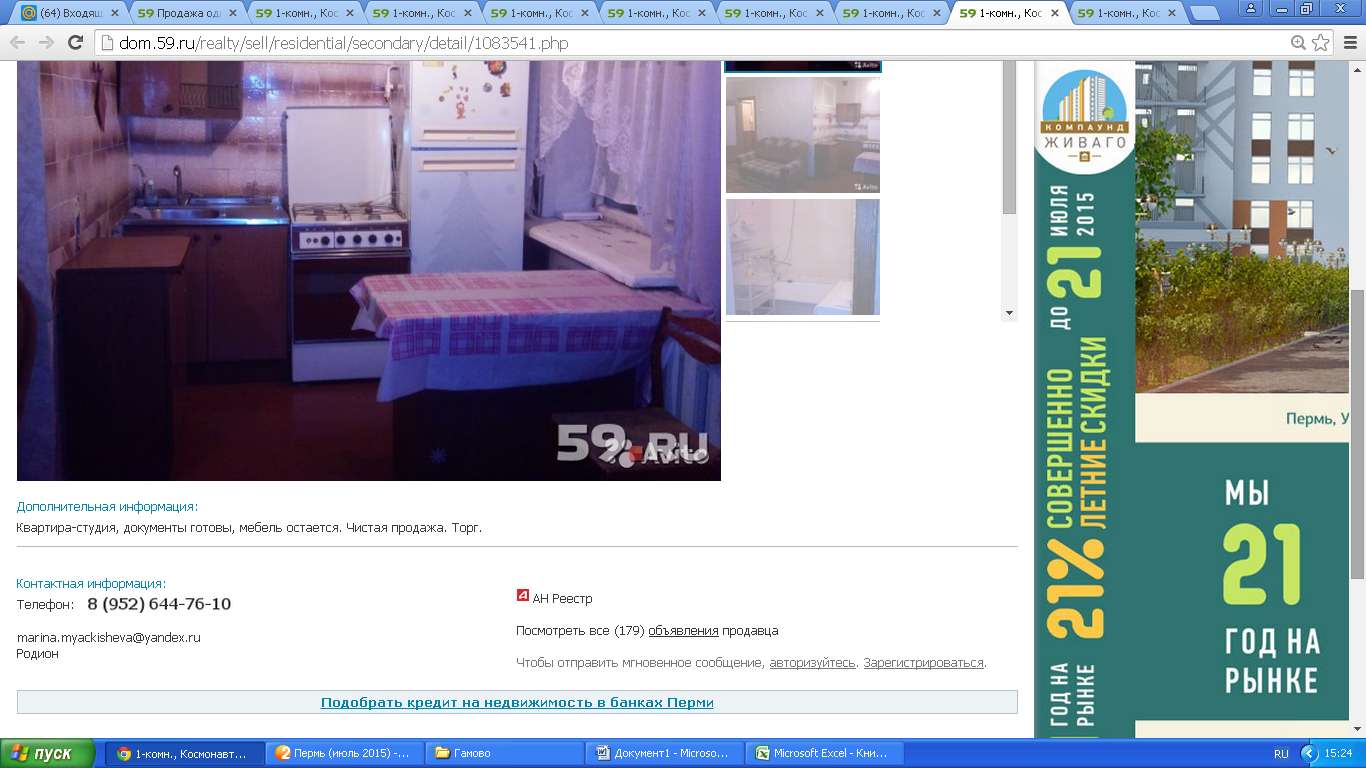Click the авторизуйтесь link
The image size is (1366, 768).
[812, 663]
